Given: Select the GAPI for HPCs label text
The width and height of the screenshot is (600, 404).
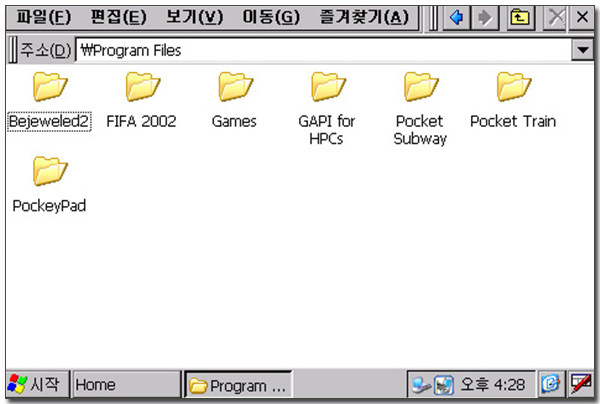Looking at the screenshot, I should point(326,130).
